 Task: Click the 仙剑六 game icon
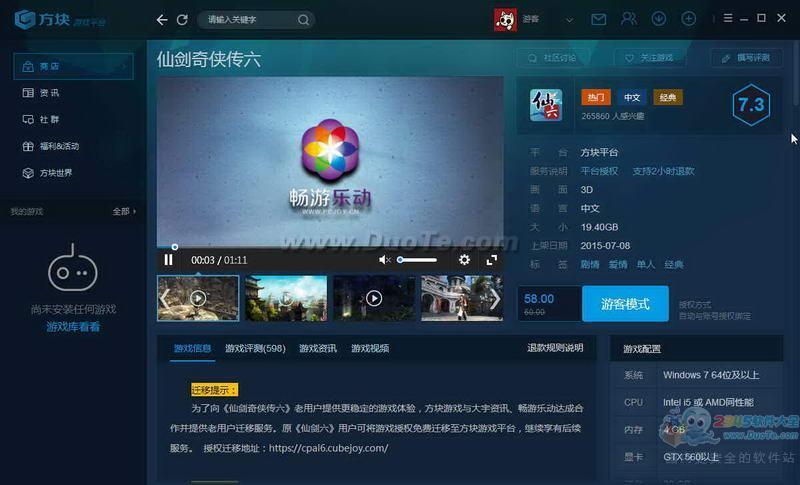(546, 105)
